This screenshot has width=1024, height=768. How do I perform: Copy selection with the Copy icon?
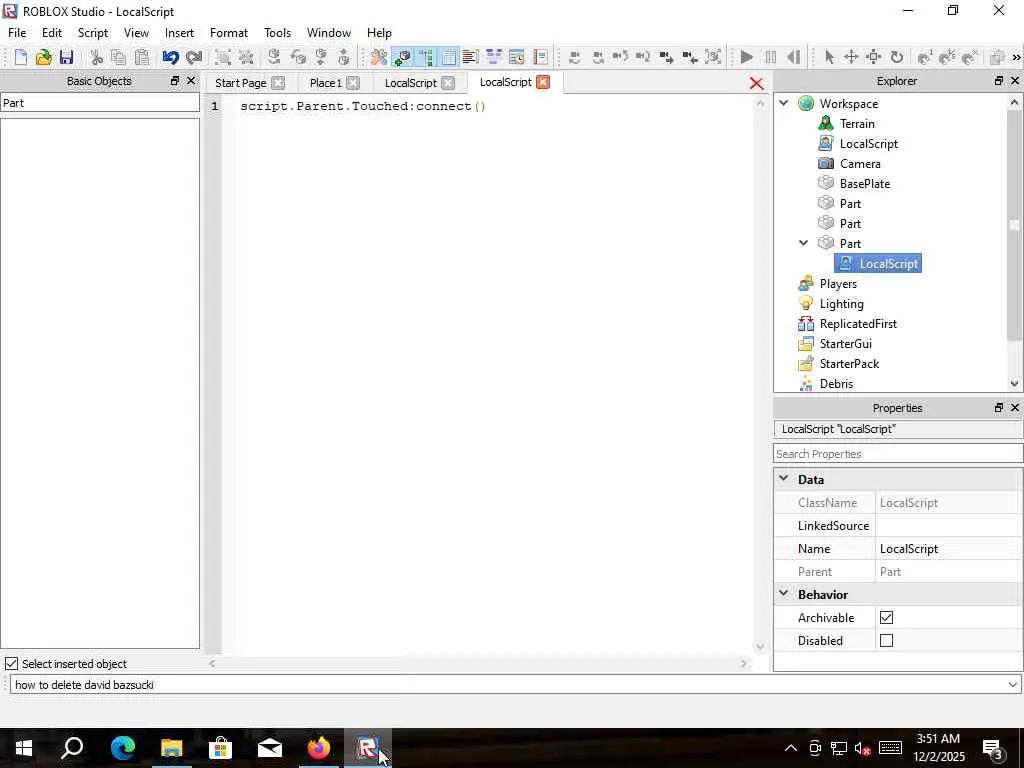pos(119,57)
